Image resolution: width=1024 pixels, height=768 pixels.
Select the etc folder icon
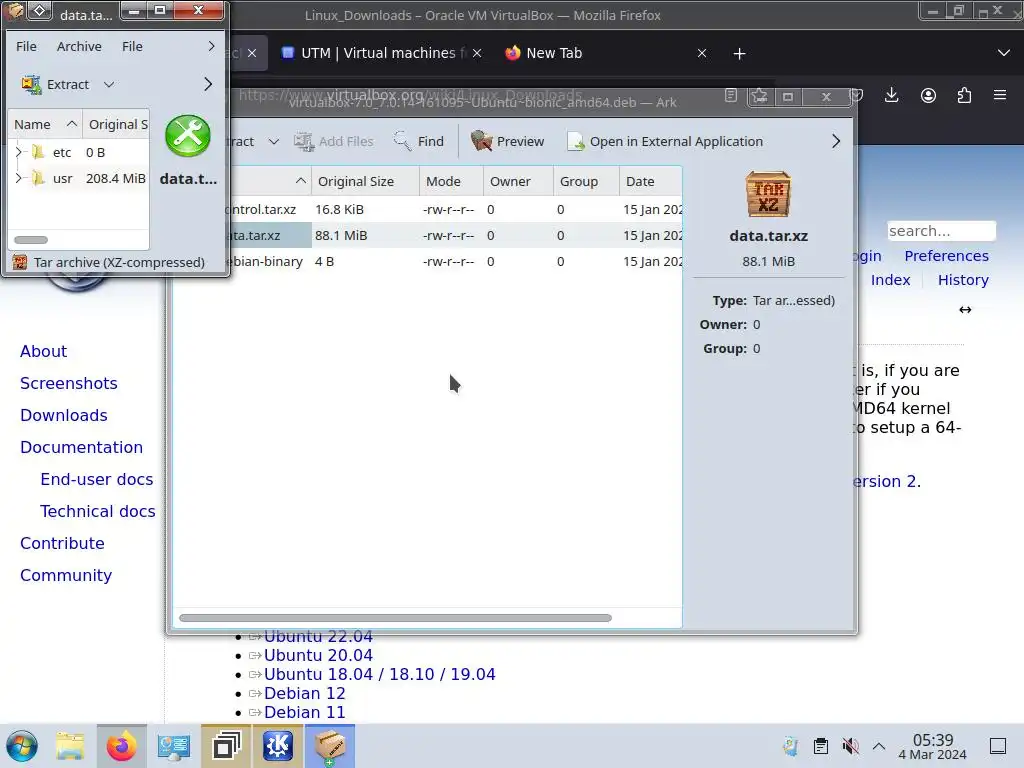point(39,152)
